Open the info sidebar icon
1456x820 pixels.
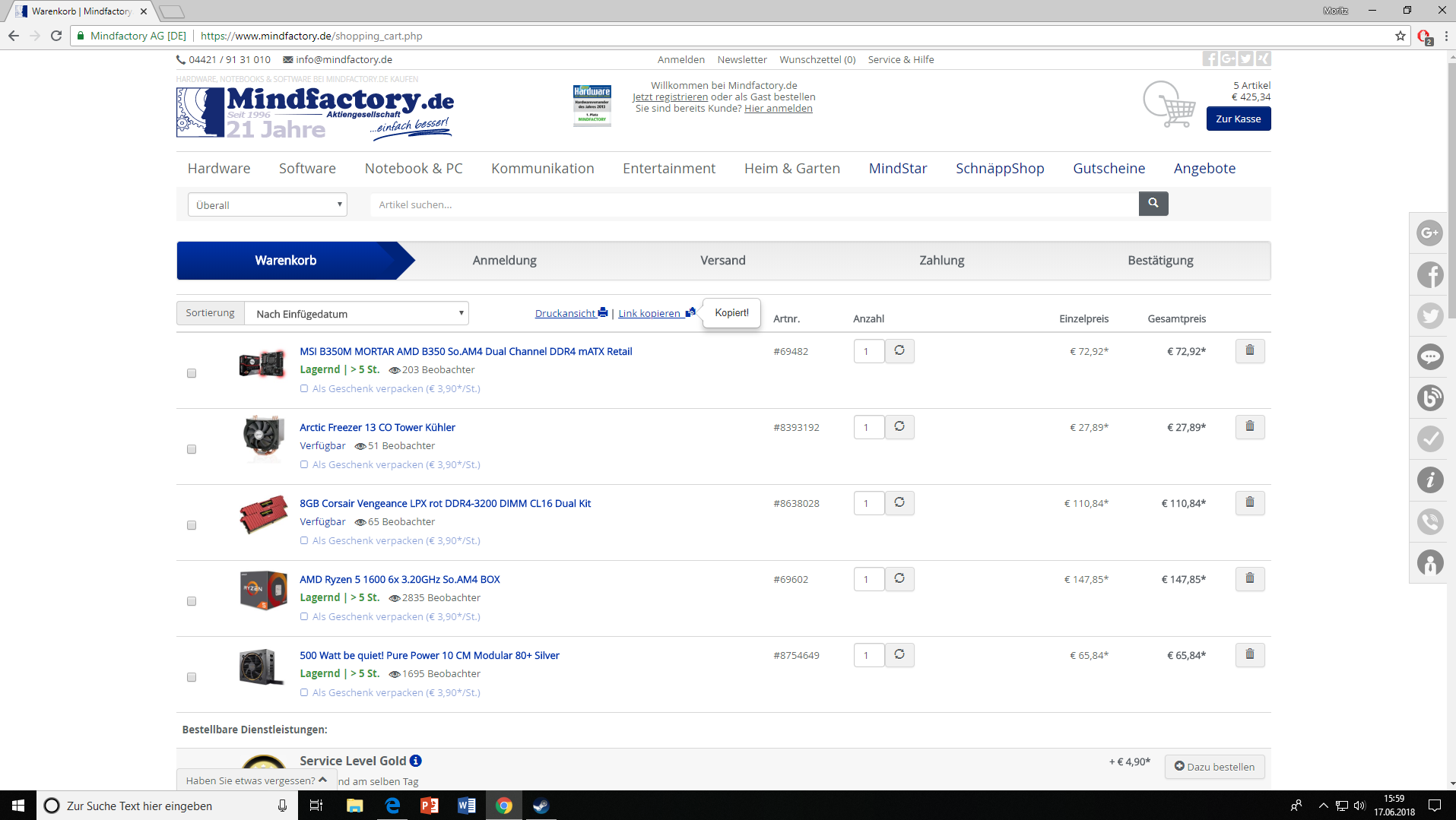[1430, 480]
